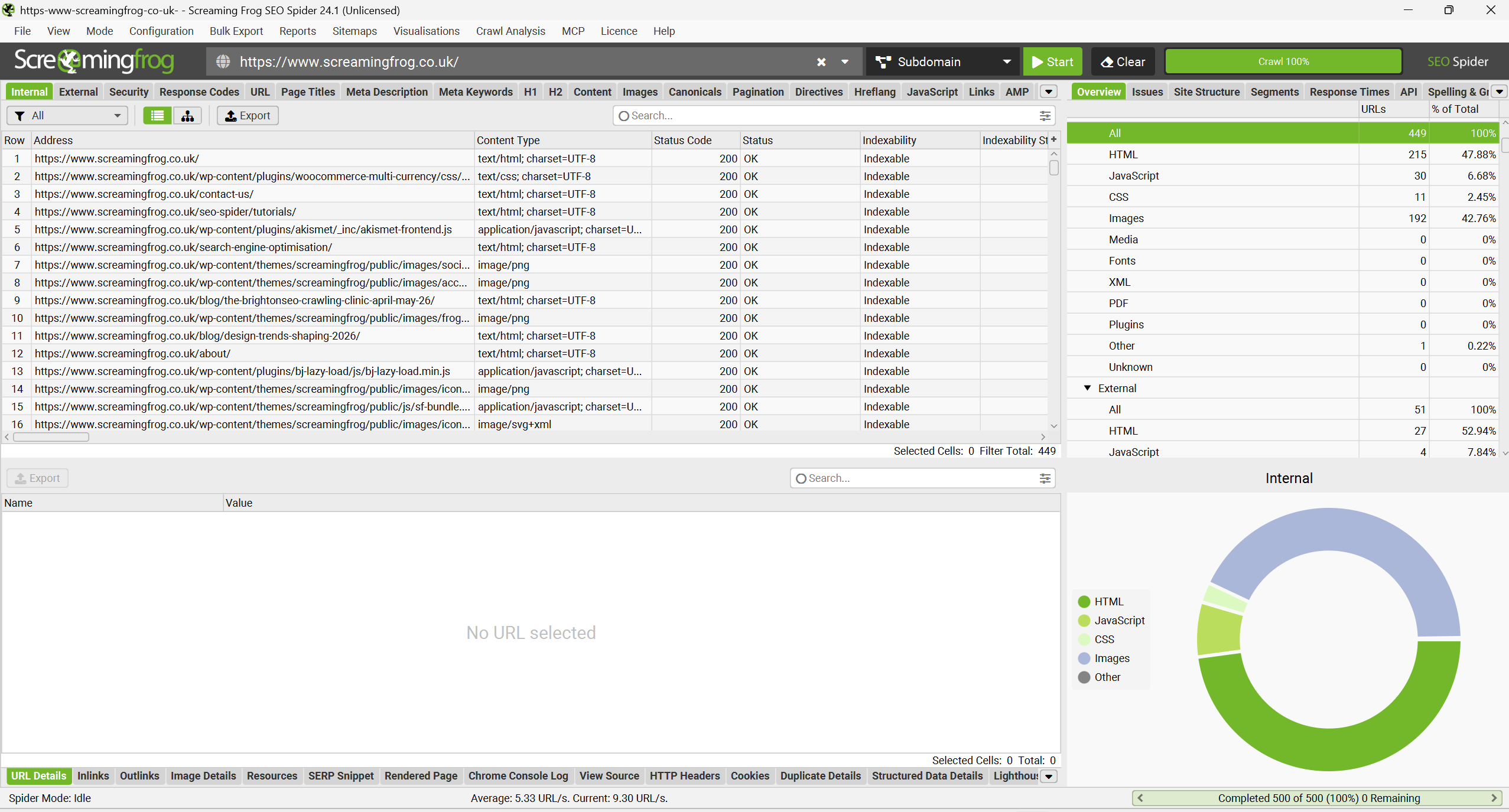Viewport: 1509px width, 812px height.
Task: Click the add column plus icon
Action: [x=1053, y=139]
